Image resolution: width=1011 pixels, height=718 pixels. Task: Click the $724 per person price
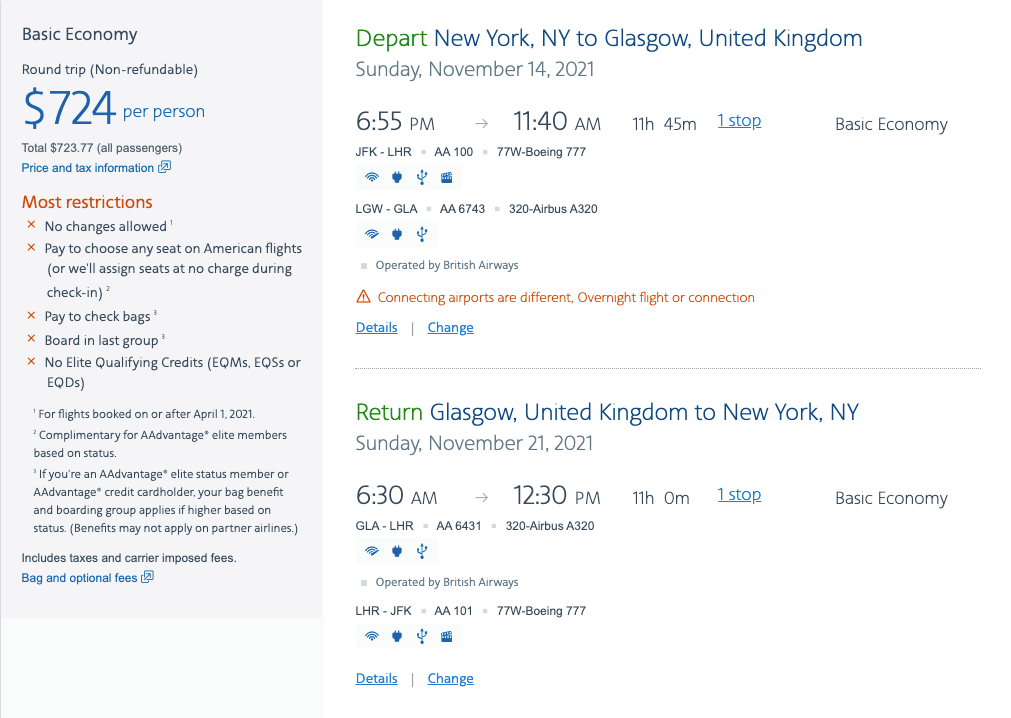tap(114, 108)
